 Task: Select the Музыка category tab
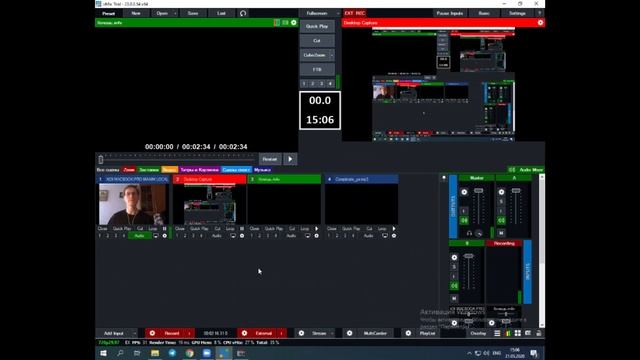point(262,170)
